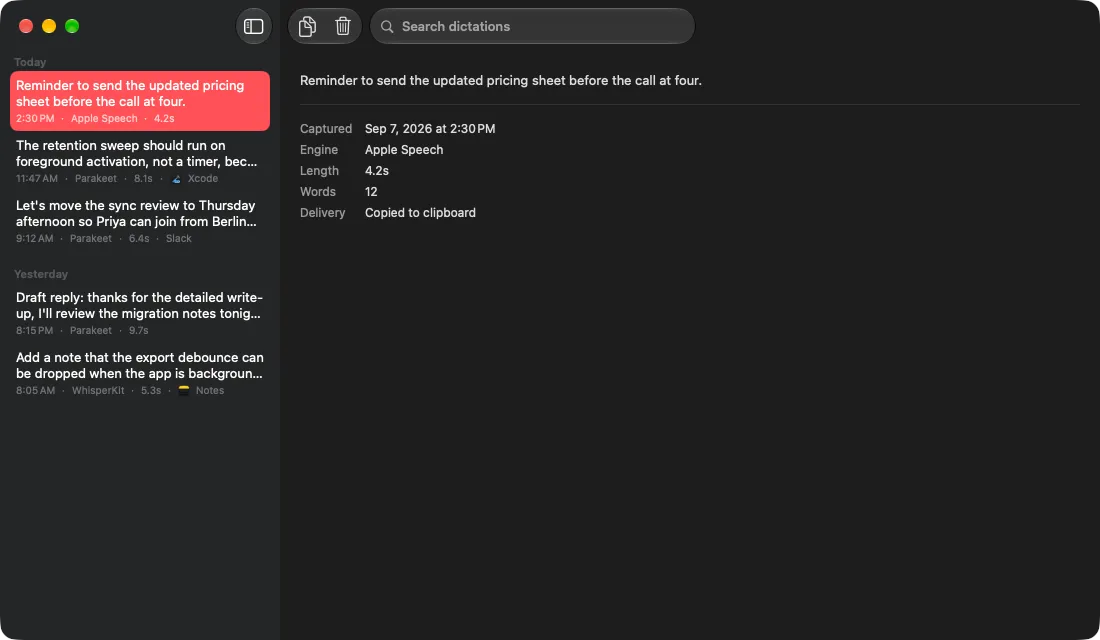Zoom the window with green button
The height and width of the screenshot is (640, 1100).
(72, 27)
